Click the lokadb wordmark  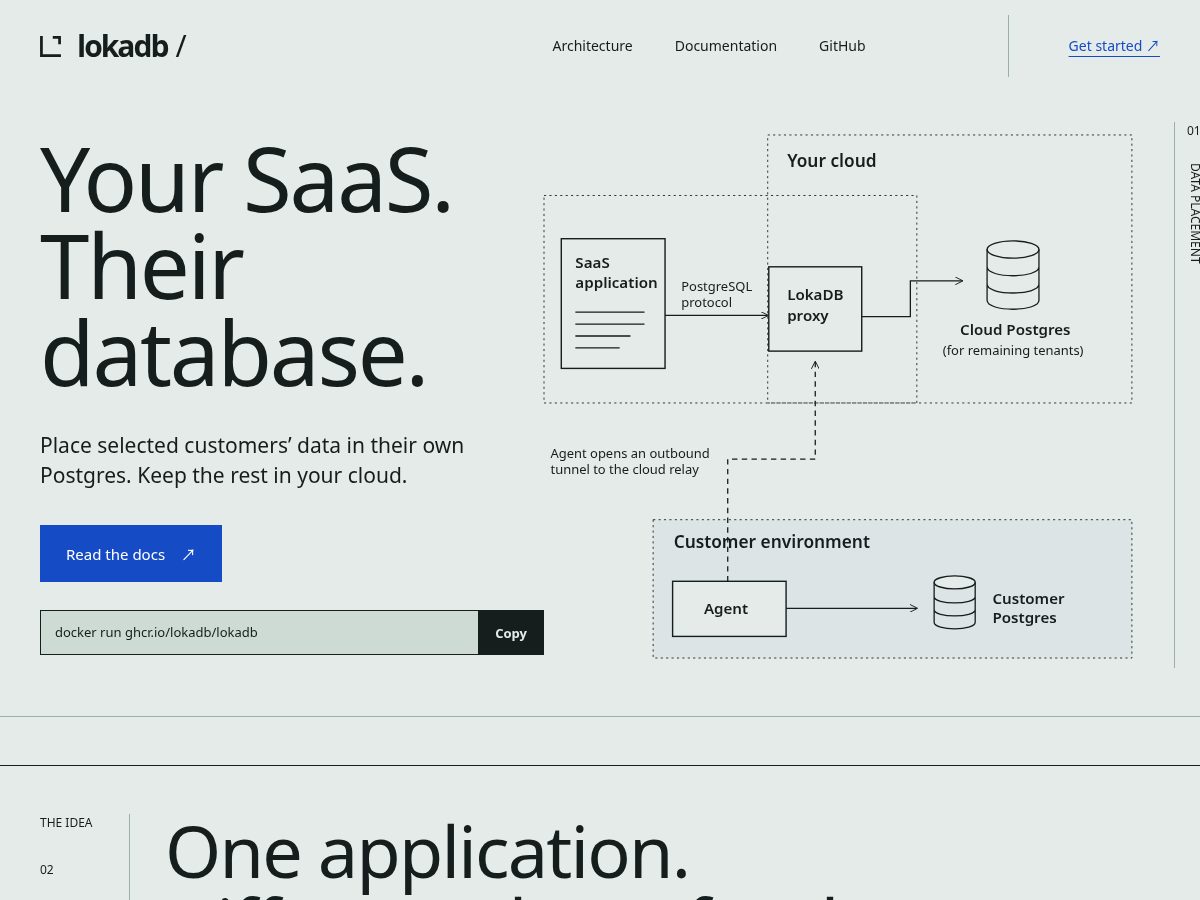click(x=123, y=46)
